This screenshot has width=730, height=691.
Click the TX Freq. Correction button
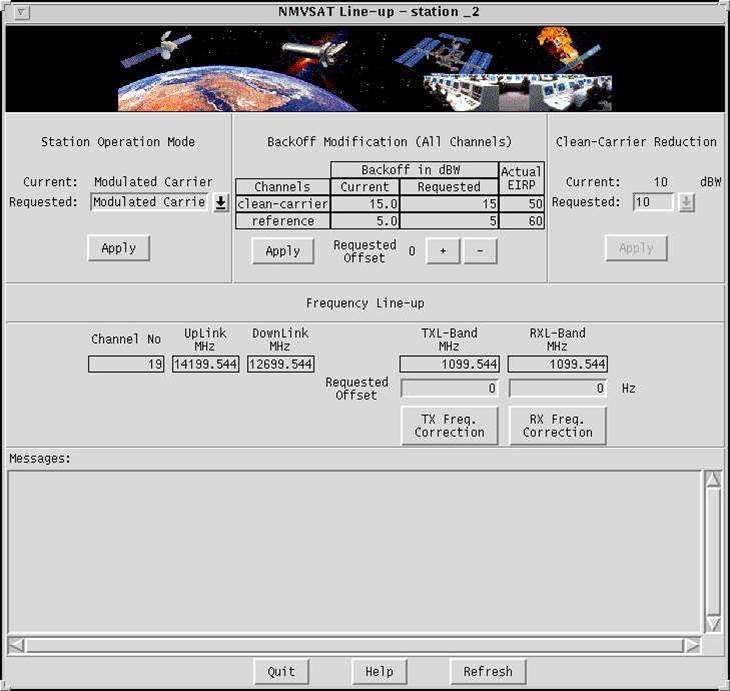coord(449,426)
